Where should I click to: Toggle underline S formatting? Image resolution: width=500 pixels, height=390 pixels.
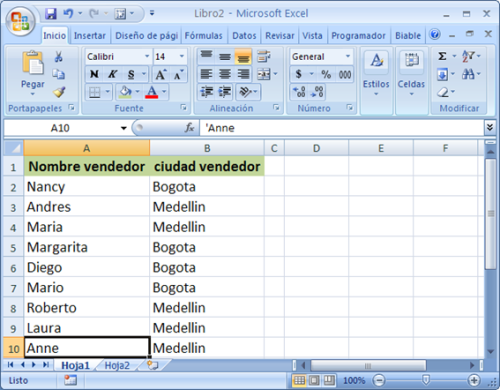point(131,74)
